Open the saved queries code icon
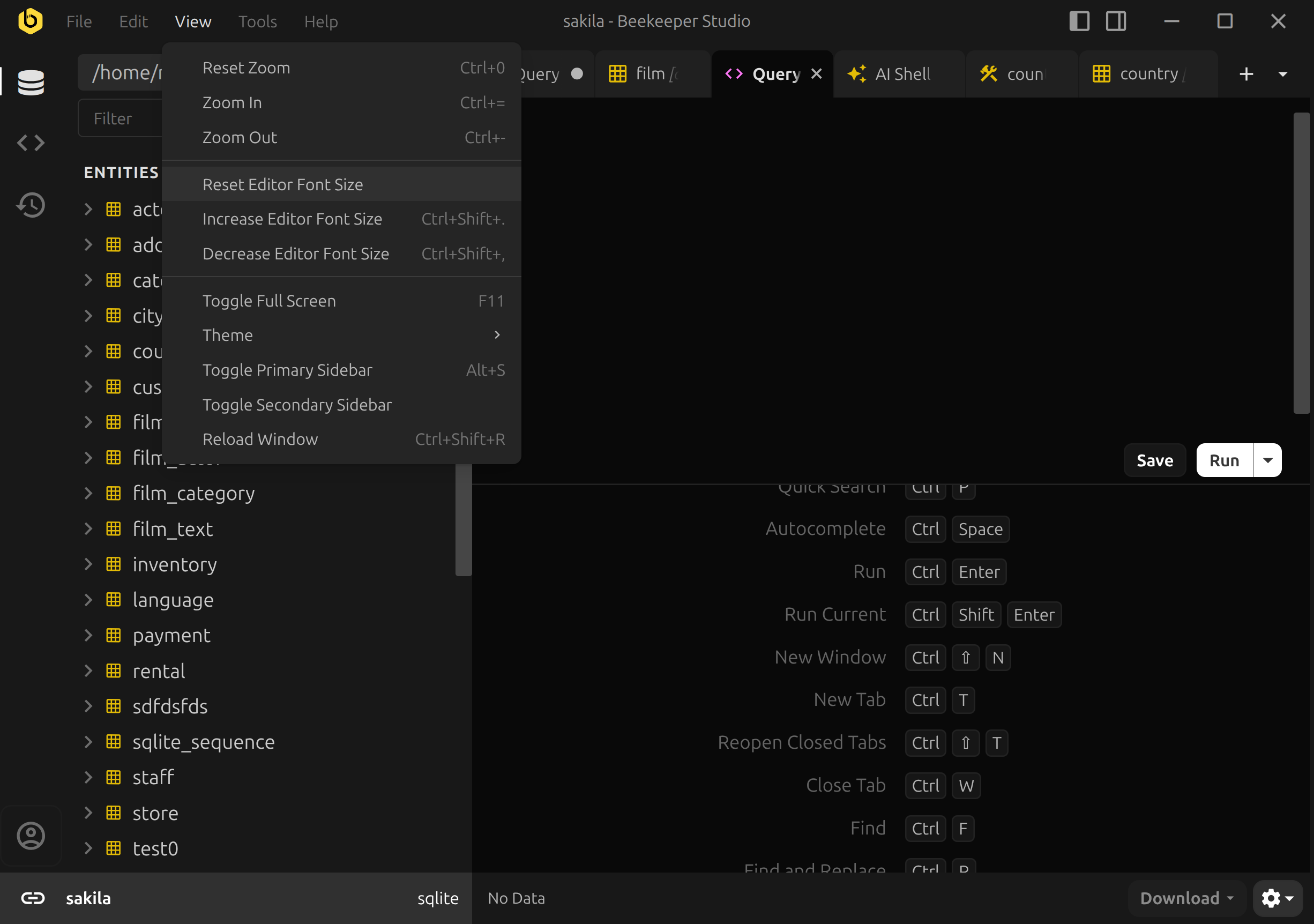The image size is (1314, 924). point(31,143)
